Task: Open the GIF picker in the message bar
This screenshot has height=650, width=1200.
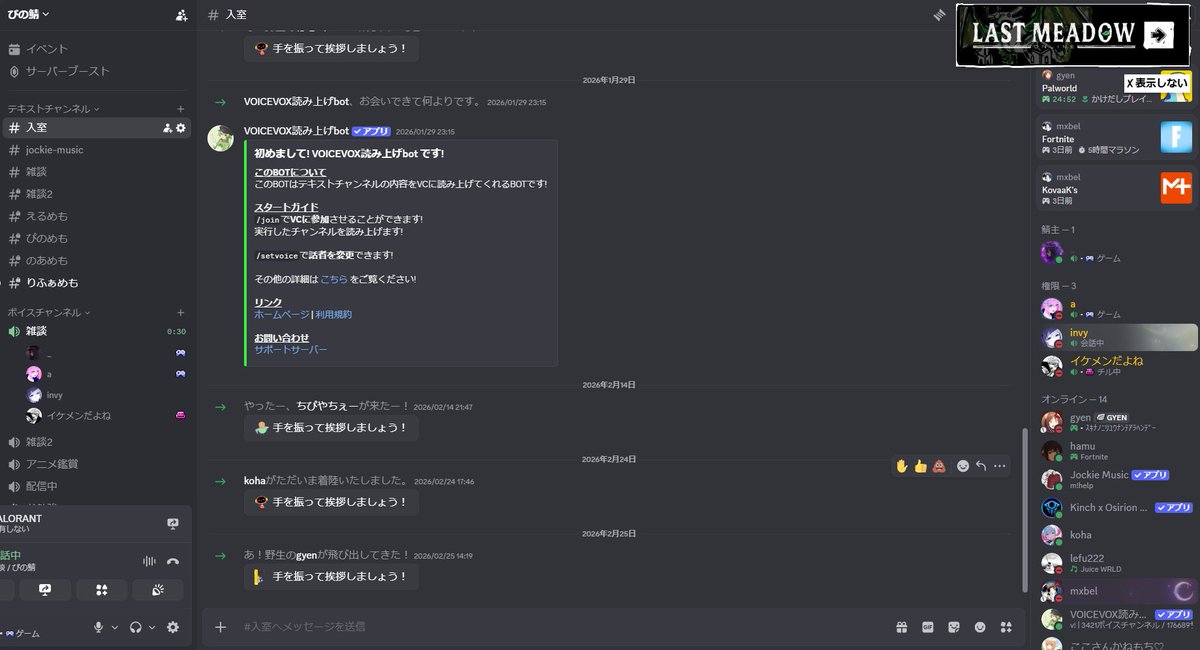Action: pos(927,627)
